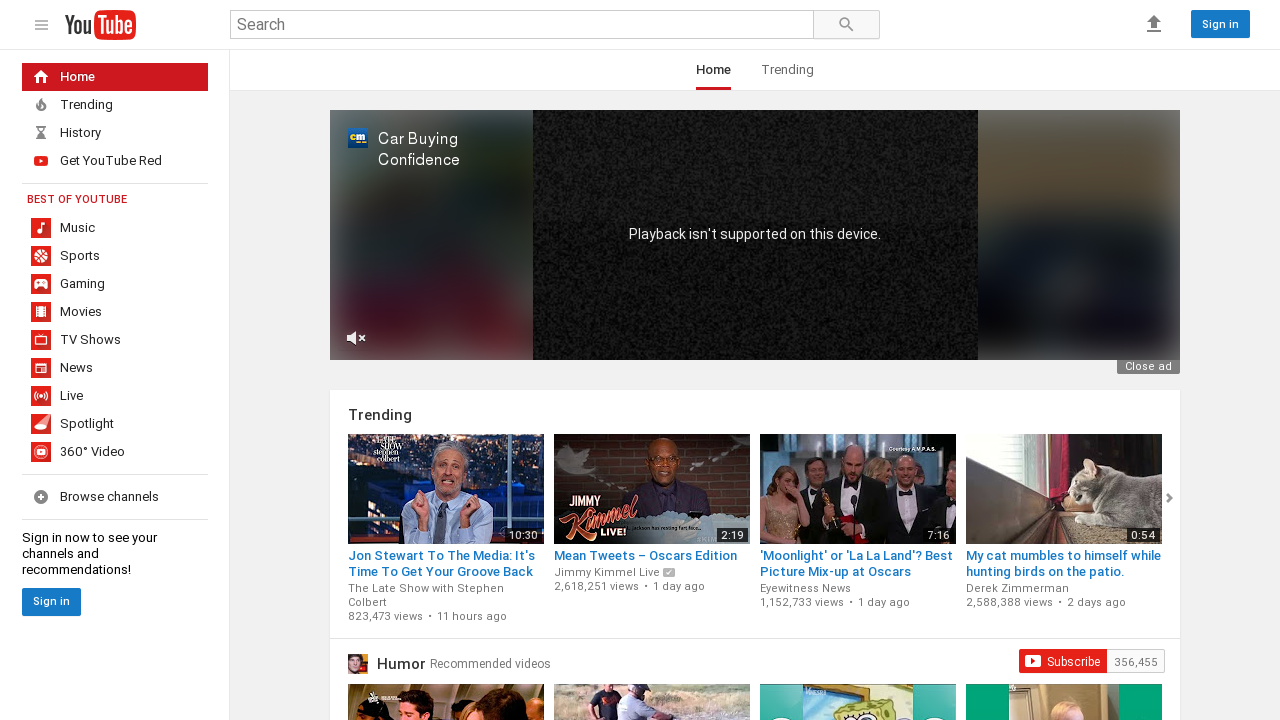This screenshot has width=1280, height=720.
Task: Click the 360° Video icon
Action: pyautogui.click(x=41, y=452)
